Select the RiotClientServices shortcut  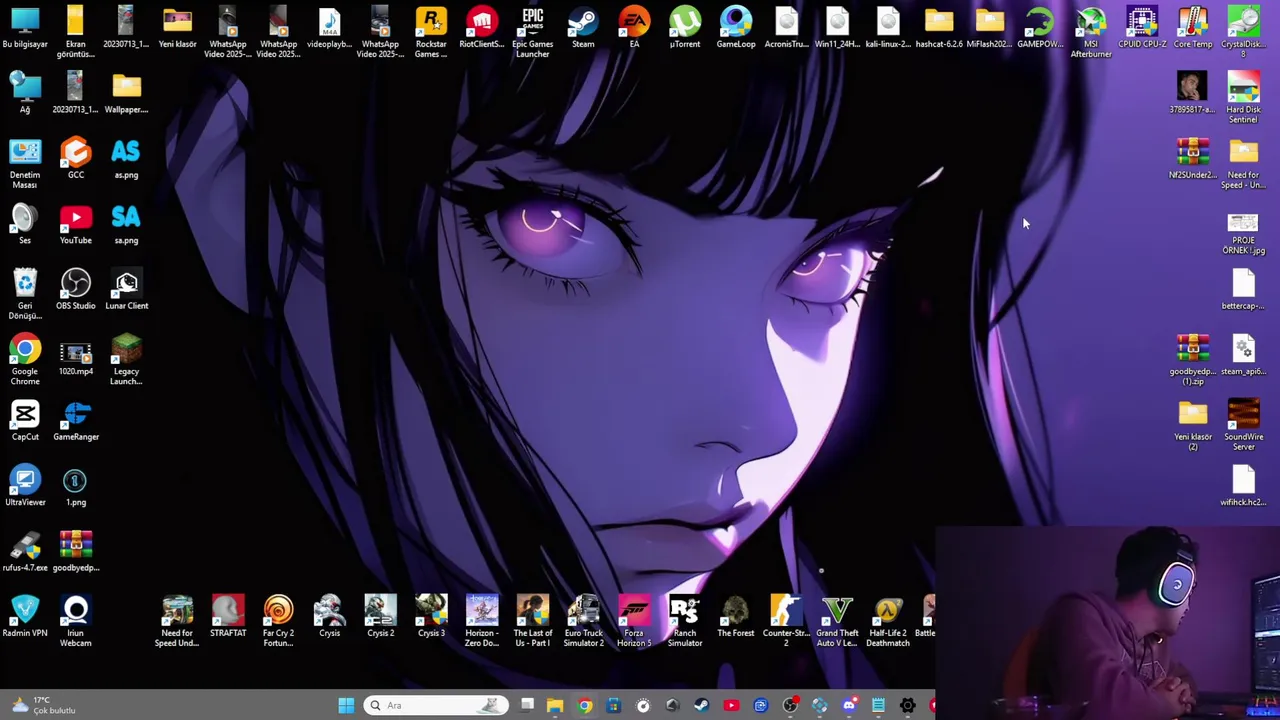(482, 28)
